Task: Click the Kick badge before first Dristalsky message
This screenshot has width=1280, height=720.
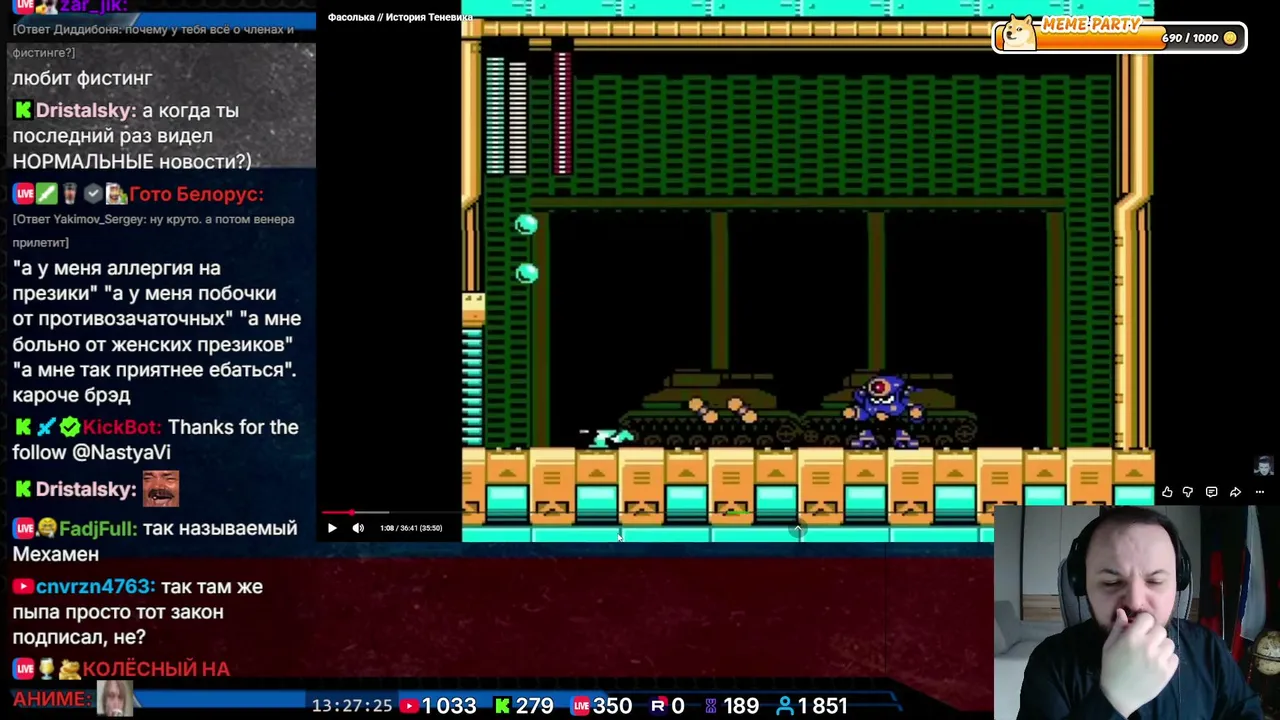Action: click(x=22, y=111)
